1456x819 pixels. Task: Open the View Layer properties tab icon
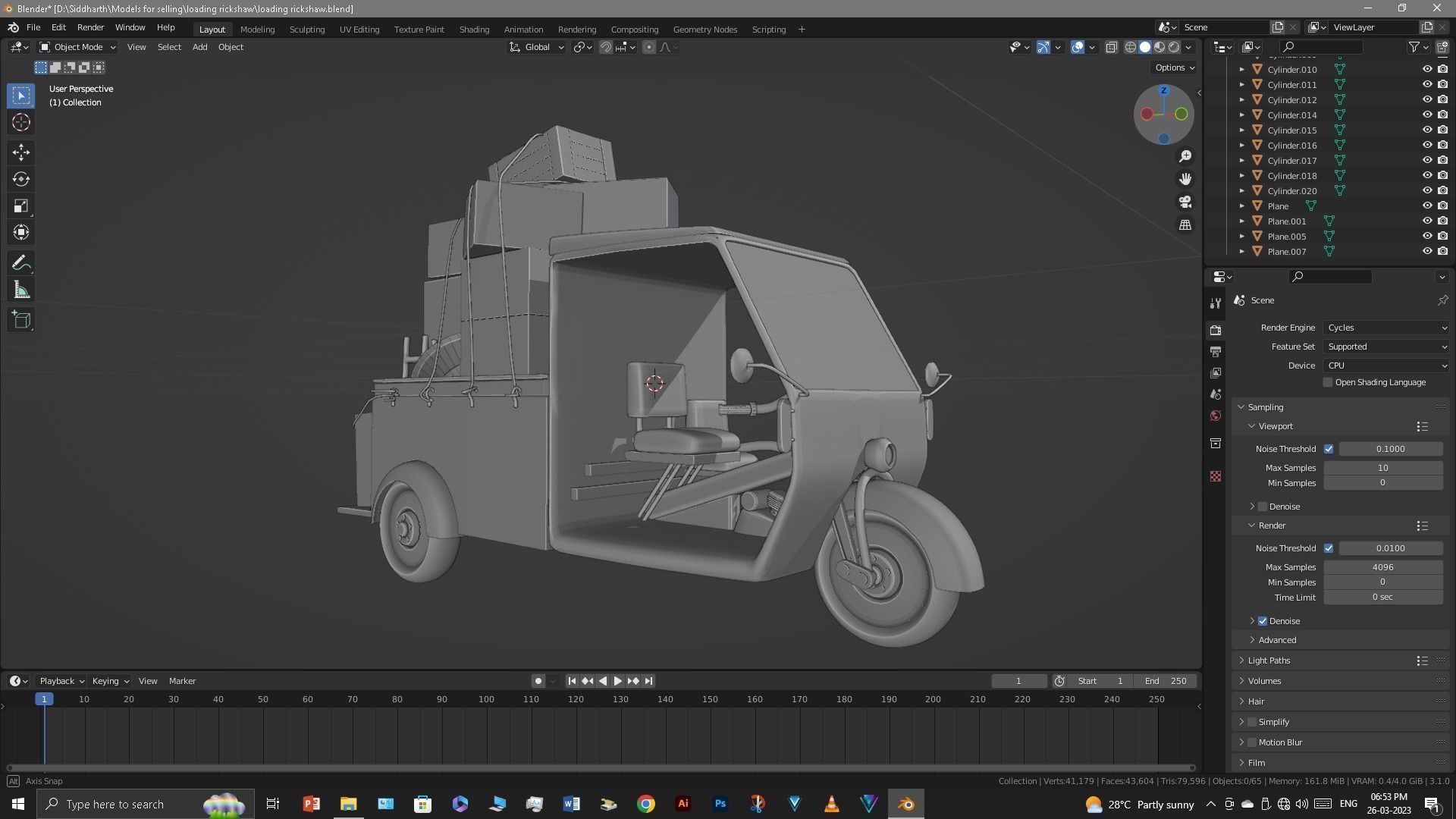tap(1216, 373)
